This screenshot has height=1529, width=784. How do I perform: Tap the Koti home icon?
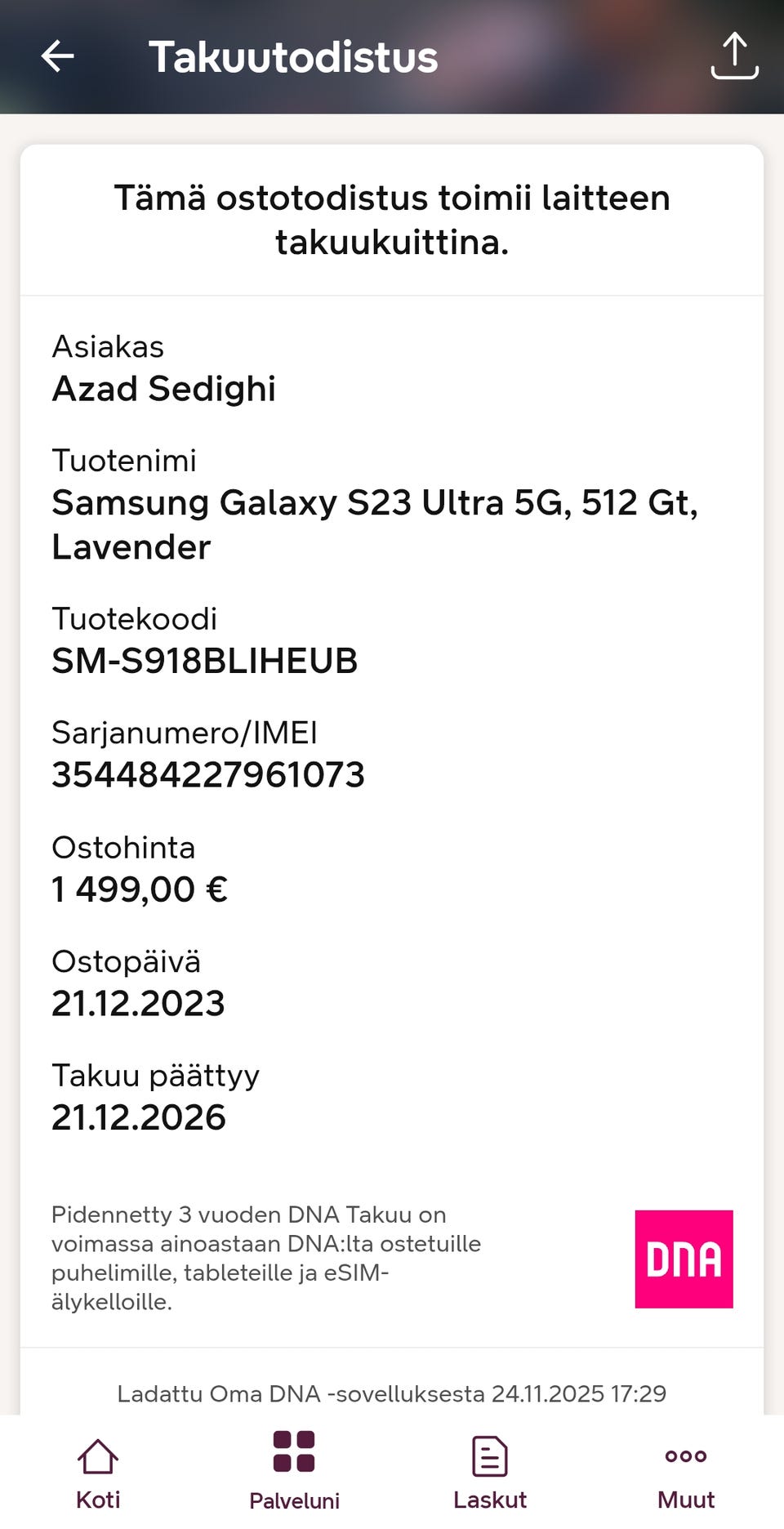(98, 1456)
